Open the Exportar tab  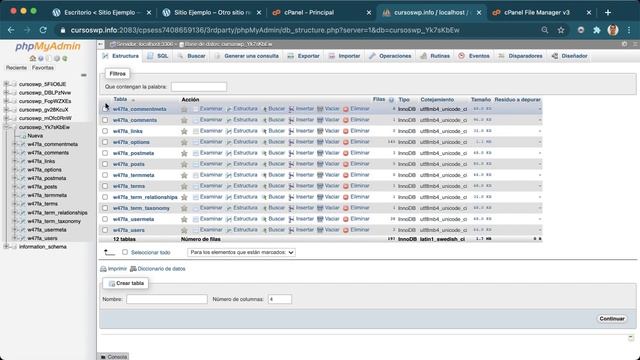(303, 56)
